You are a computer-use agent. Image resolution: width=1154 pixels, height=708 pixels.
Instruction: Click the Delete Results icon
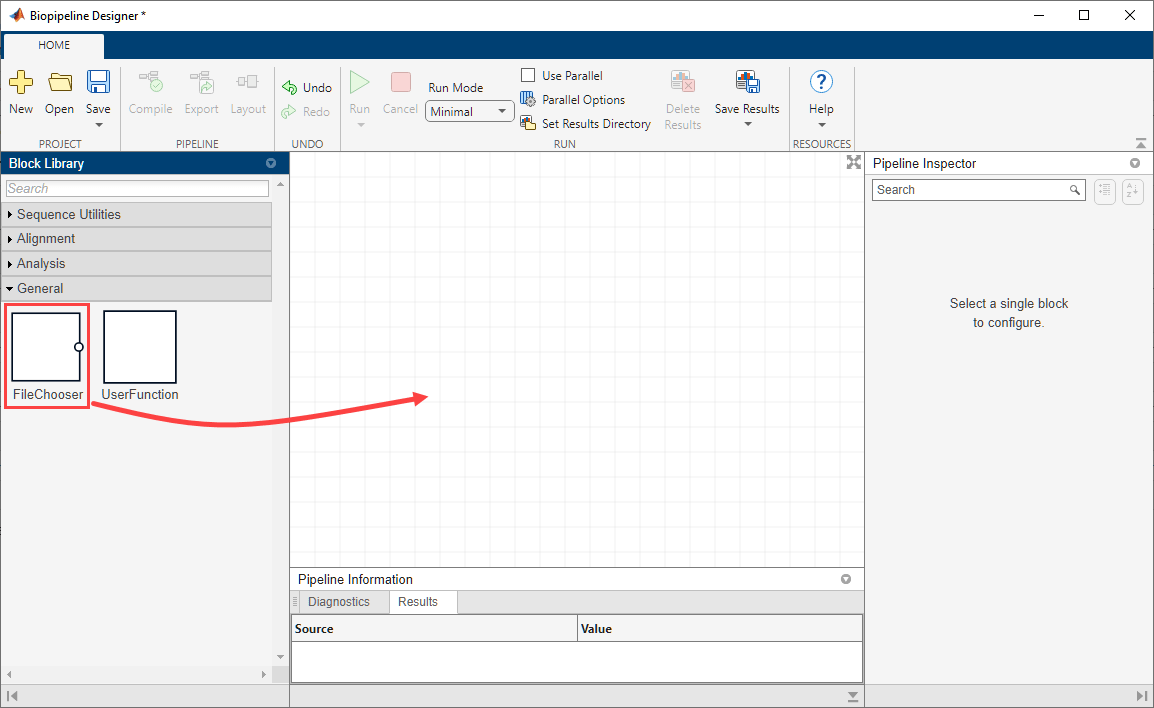coord(683,82)
